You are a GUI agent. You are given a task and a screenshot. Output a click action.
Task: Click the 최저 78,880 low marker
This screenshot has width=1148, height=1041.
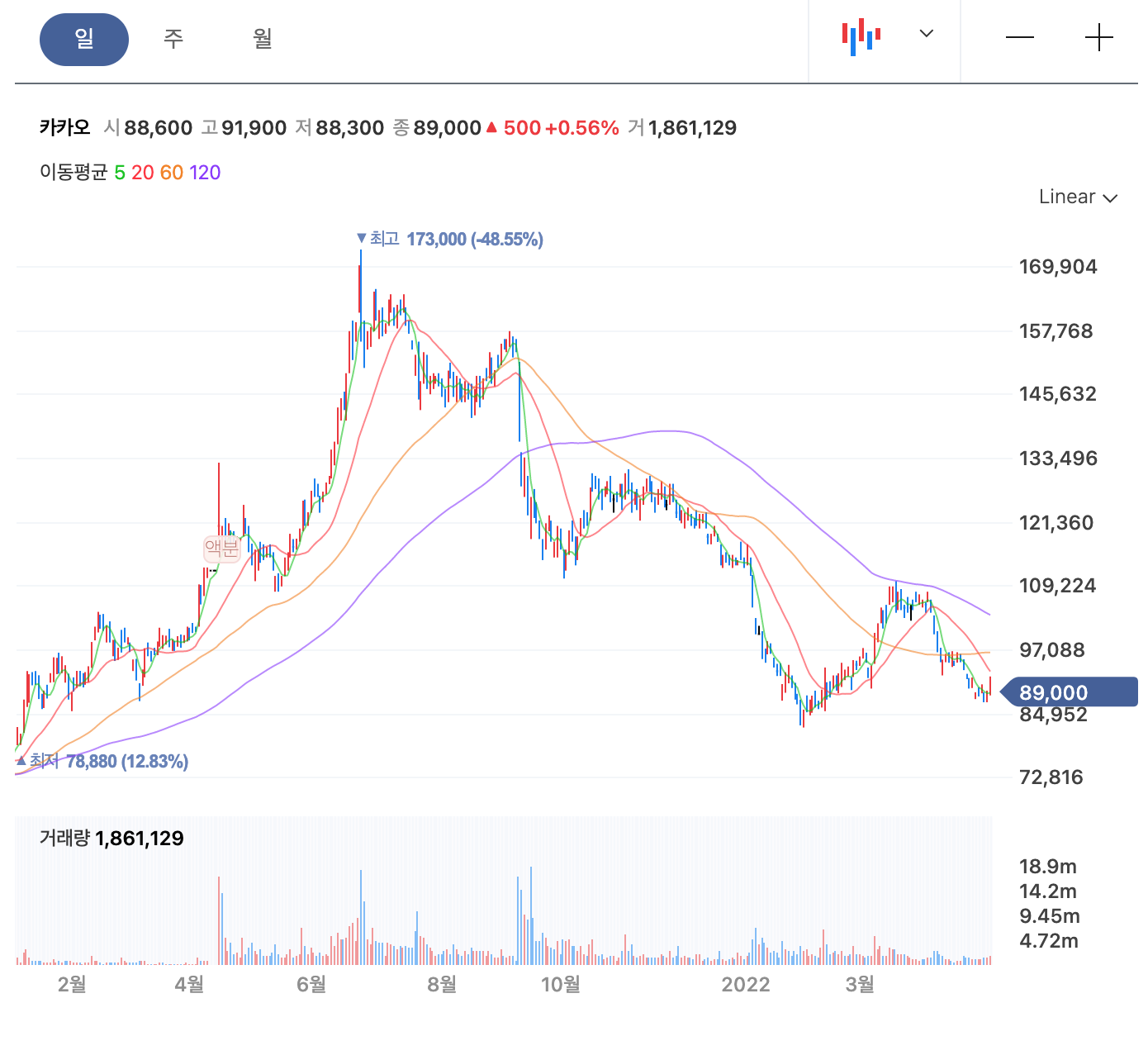coord(102,762)
